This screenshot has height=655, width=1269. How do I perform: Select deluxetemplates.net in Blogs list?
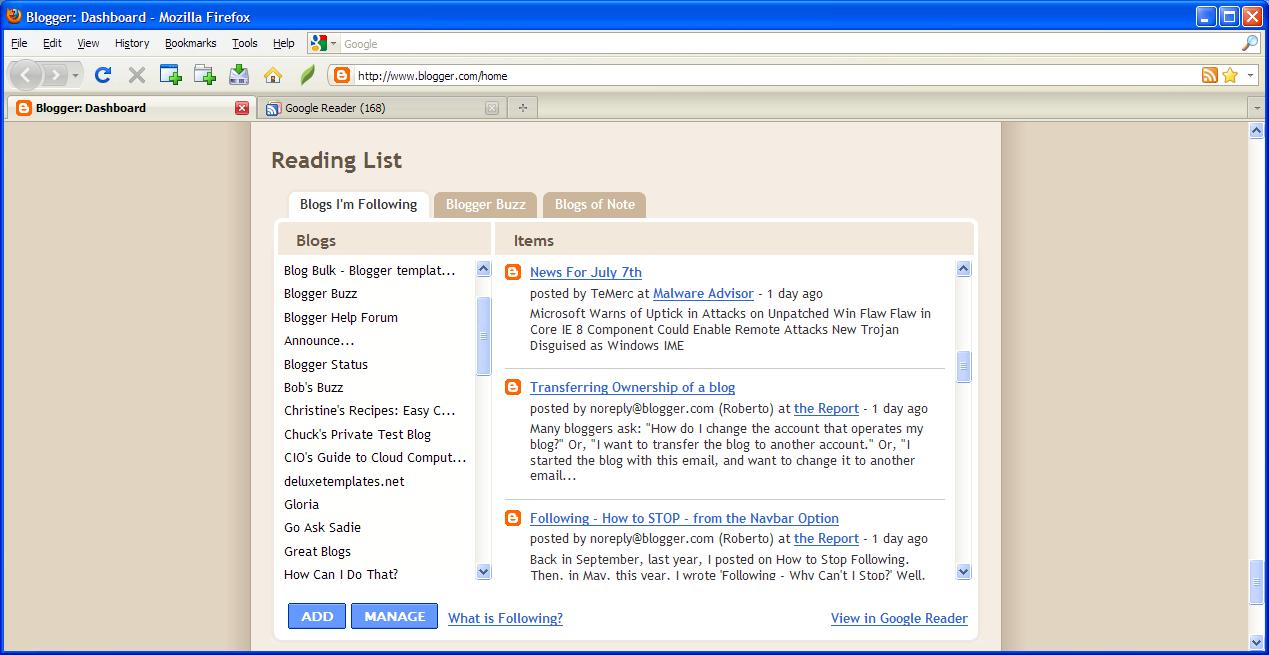click(x=344, y=481)
